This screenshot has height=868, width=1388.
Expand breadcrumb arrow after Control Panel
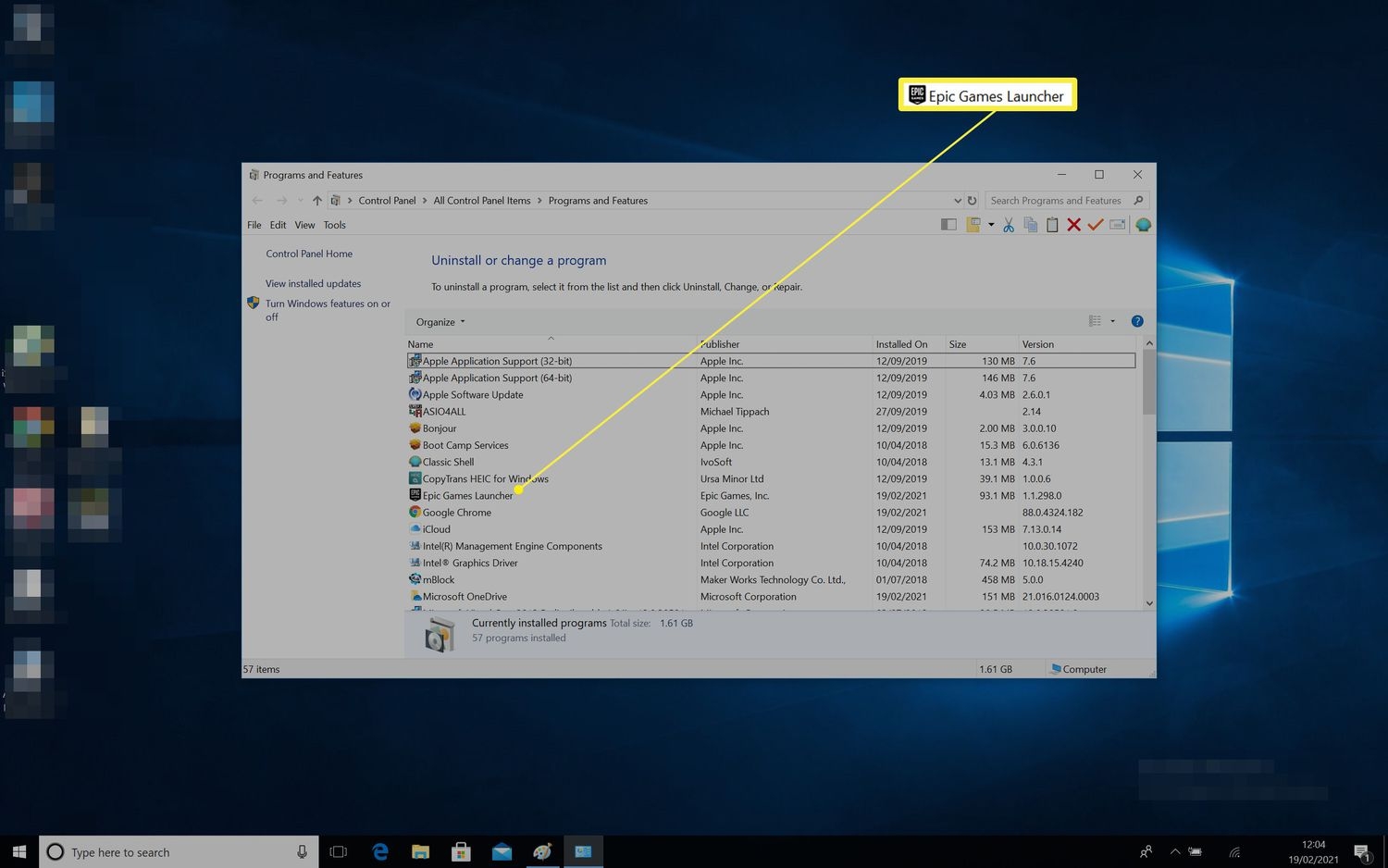click(425, 201)
